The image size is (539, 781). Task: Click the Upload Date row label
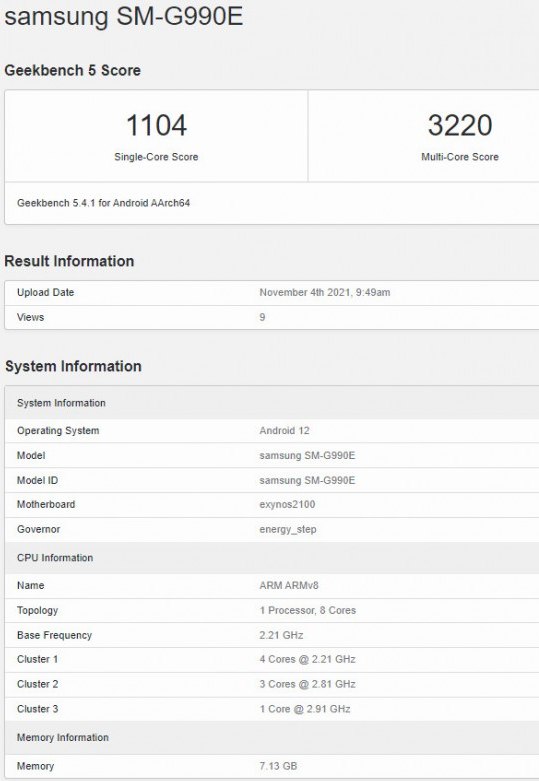[x=45, y=292]
